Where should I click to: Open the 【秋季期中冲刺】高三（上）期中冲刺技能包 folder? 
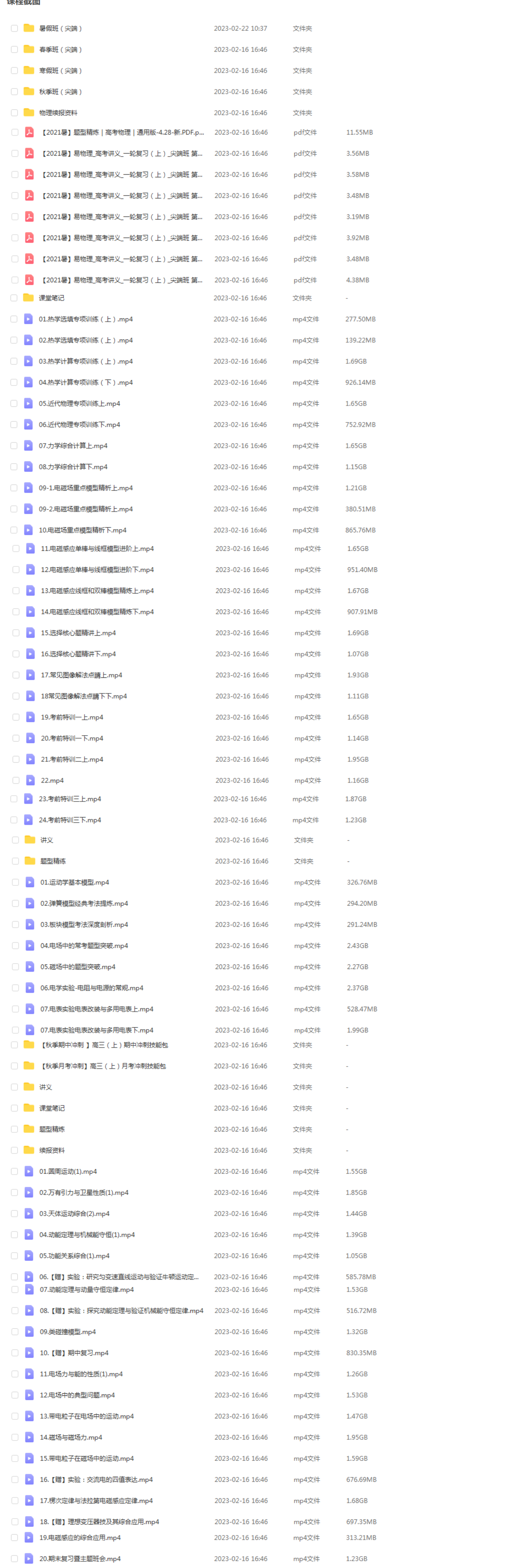pos(103,1045)
